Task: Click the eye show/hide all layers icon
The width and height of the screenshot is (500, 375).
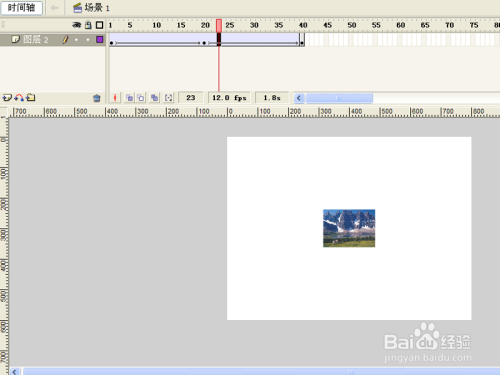Action: pos(77,25)
